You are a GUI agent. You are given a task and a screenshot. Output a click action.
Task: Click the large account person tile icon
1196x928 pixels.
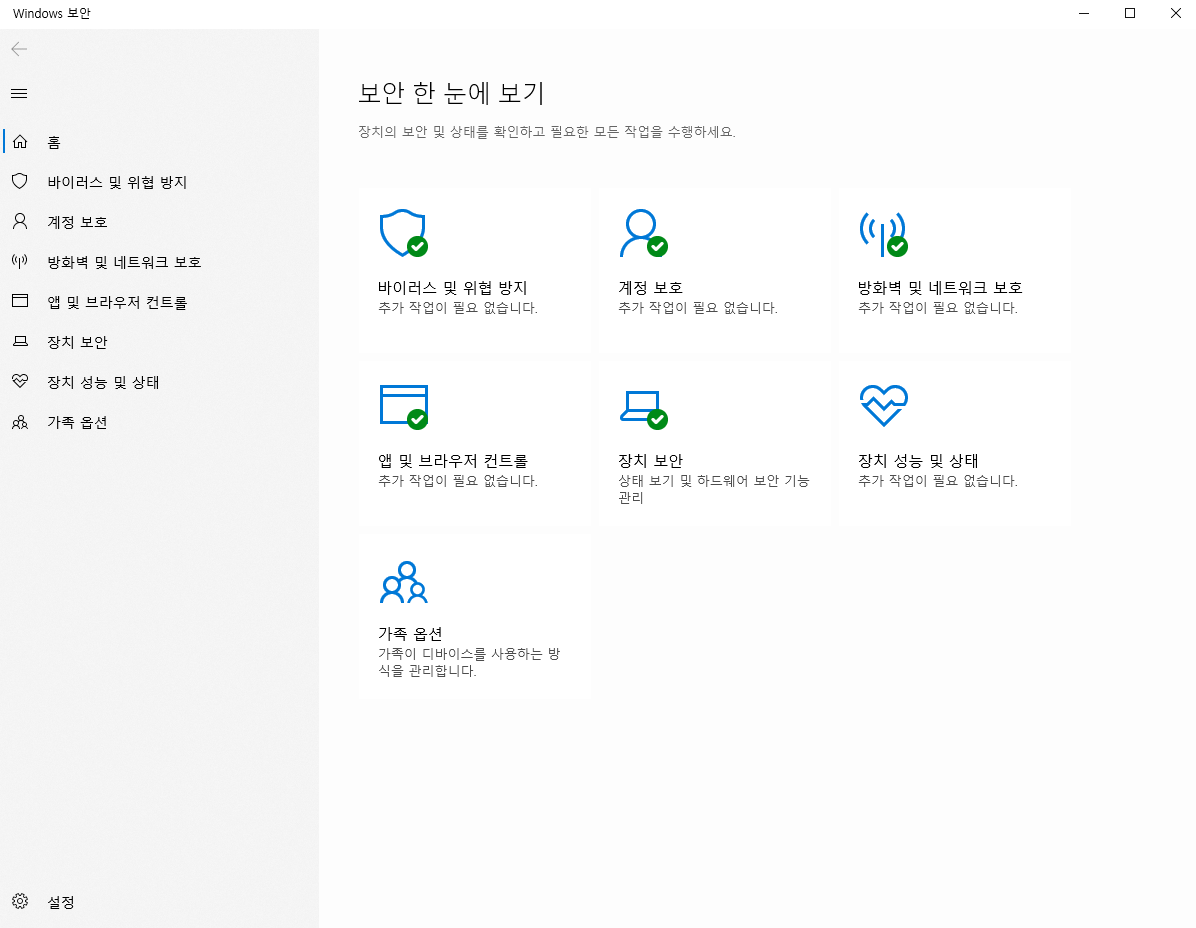643,233
